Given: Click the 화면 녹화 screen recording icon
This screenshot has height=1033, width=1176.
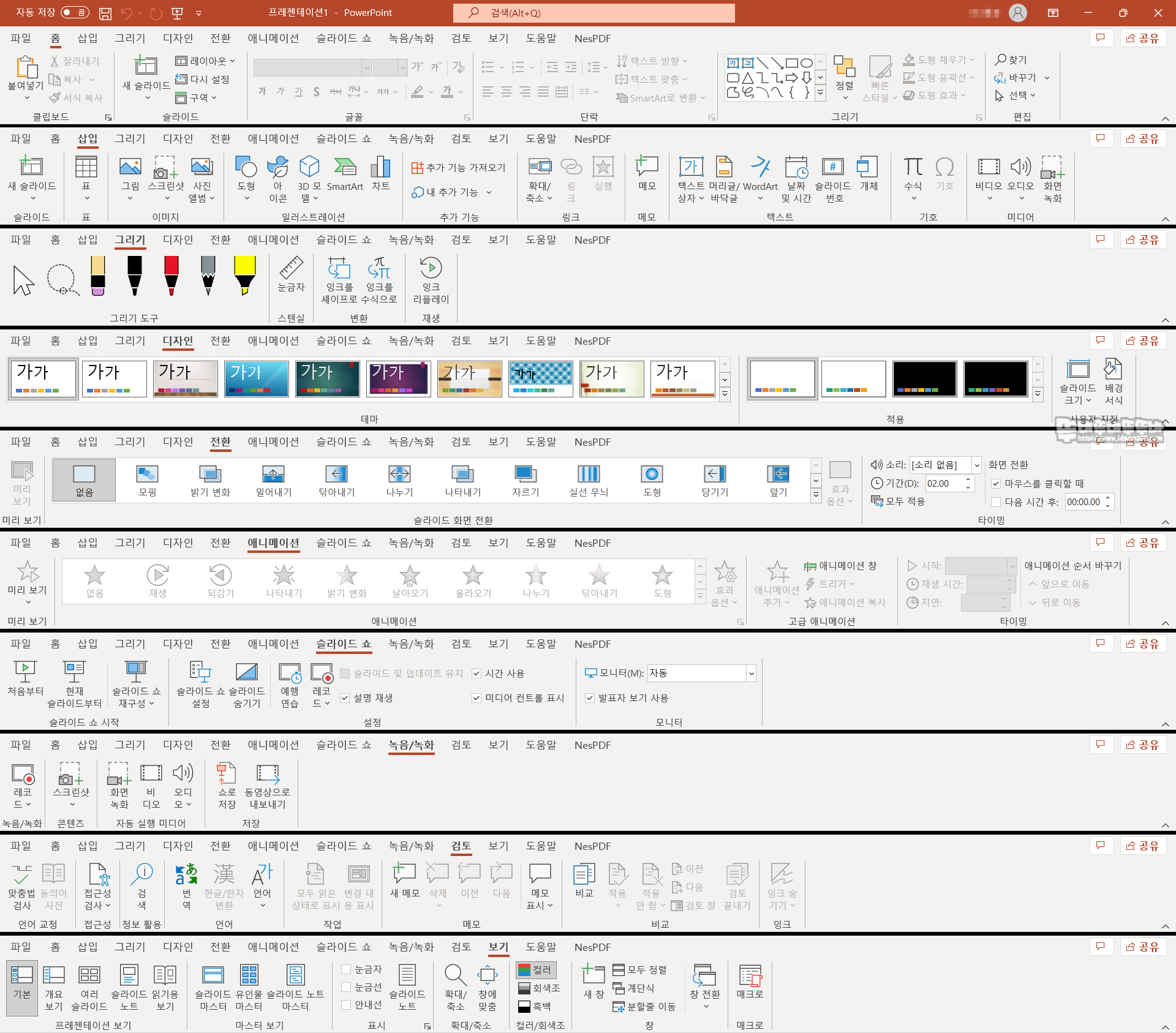Looking at the screenshot, I should pyautogui.click(x=119, y=780).
